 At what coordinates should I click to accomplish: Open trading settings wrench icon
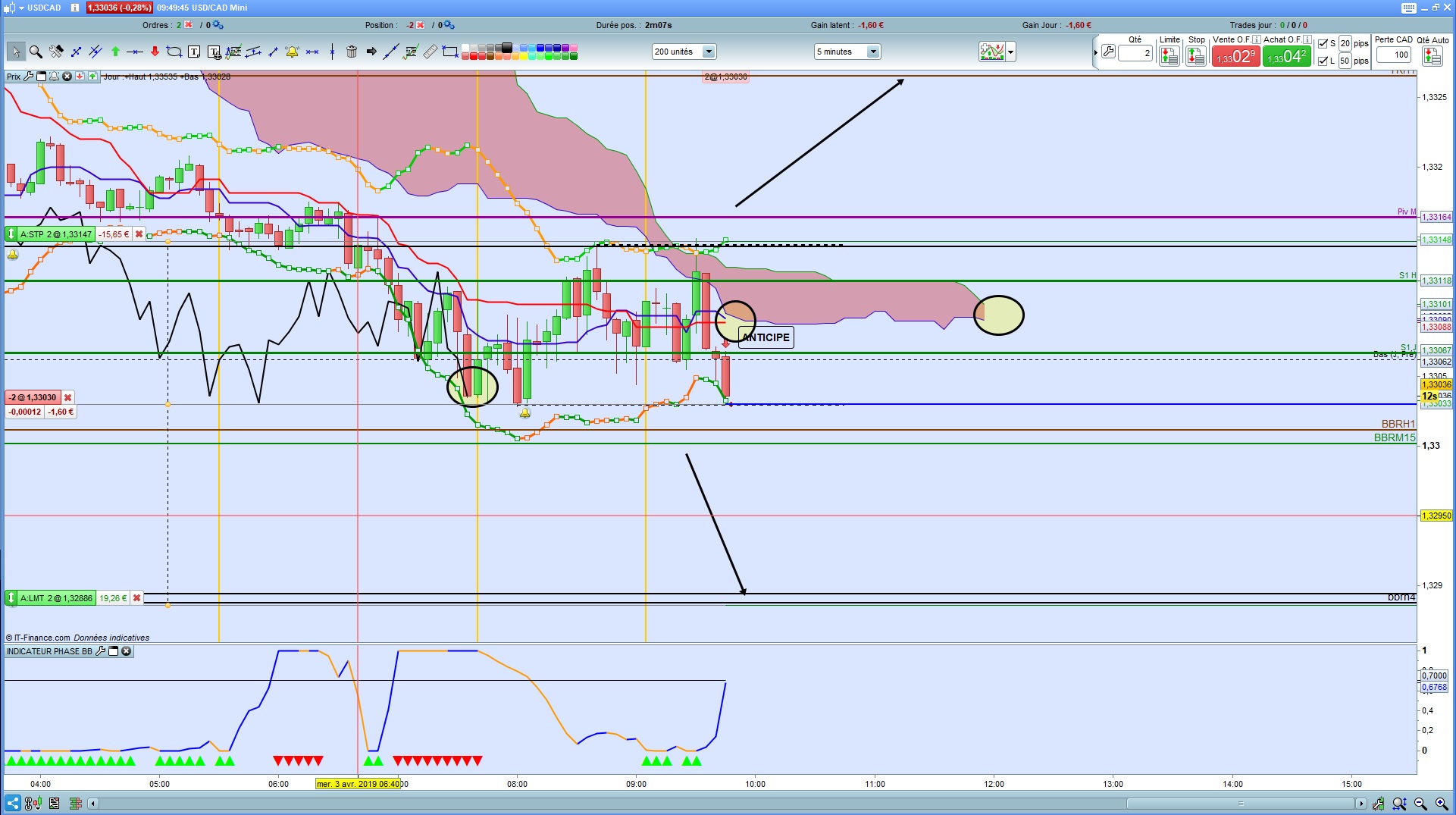click(x=1108, y=52)
